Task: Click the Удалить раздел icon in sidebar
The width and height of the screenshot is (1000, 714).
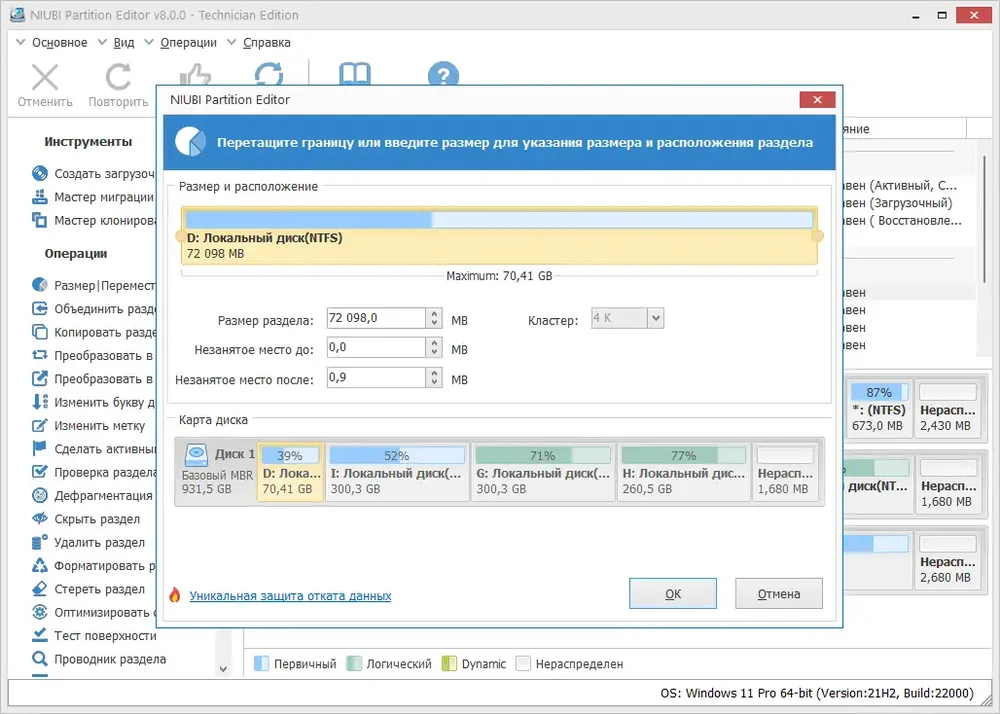Action: (x=40, y=542)
